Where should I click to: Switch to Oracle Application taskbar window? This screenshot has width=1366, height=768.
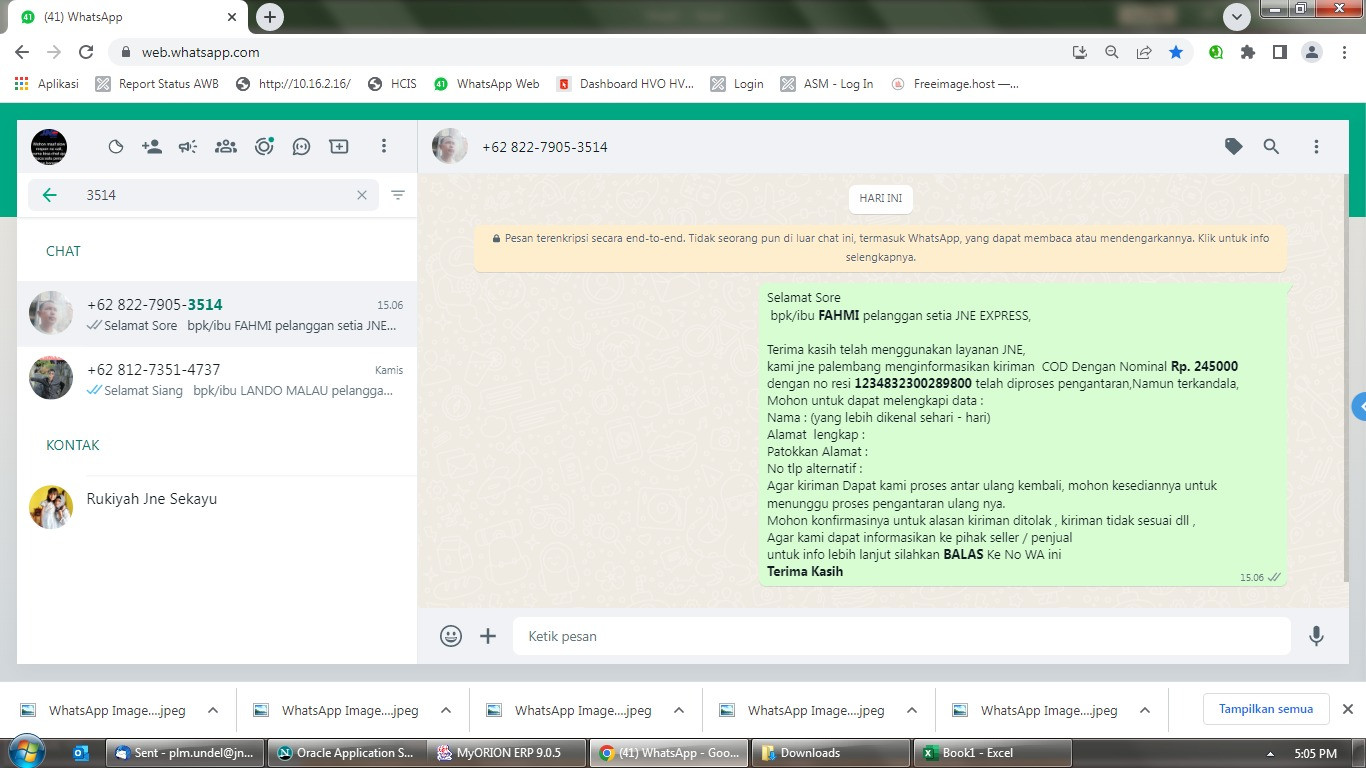coord(345,753)
